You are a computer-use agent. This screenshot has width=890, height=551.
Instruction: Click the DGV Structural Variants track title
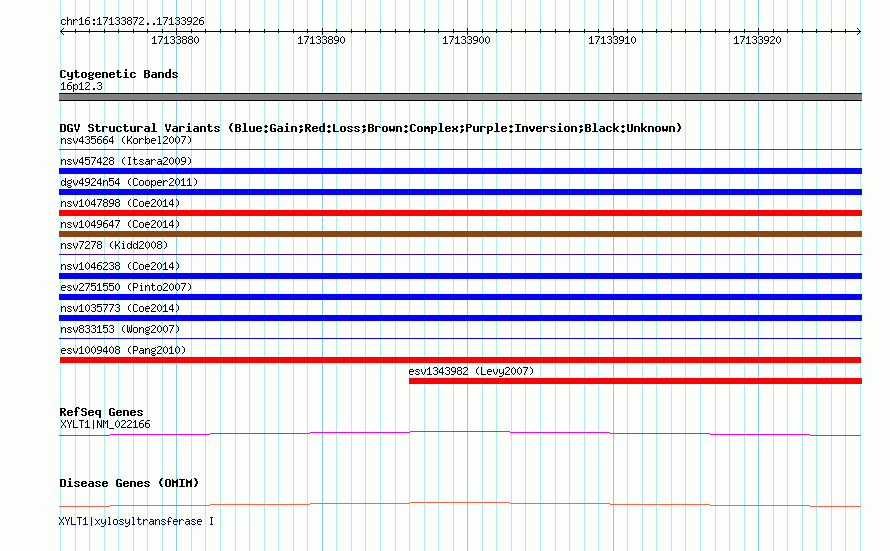[x=371, y=128]
